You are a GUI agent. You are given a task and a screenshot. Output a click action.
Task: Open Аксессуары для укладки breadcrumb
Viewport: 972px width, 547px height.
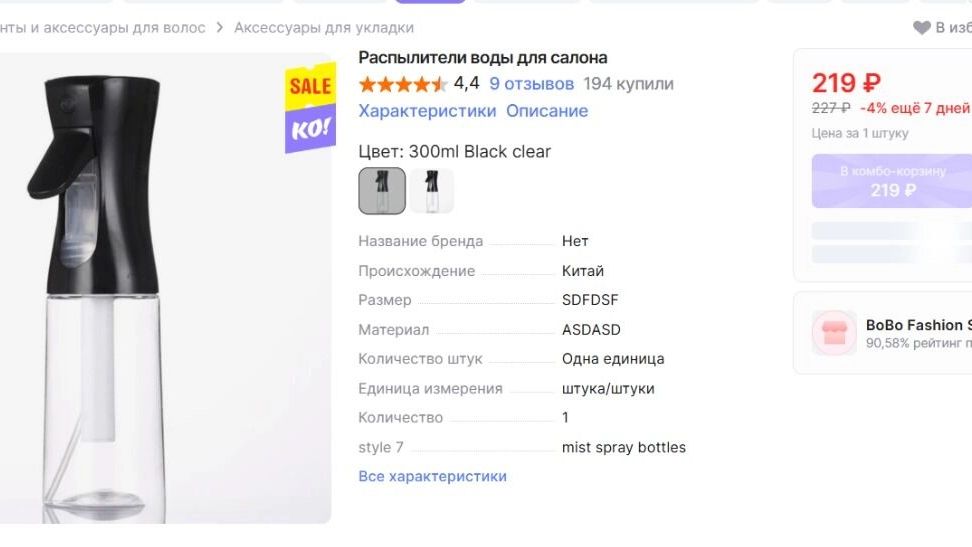pos(324,28)
